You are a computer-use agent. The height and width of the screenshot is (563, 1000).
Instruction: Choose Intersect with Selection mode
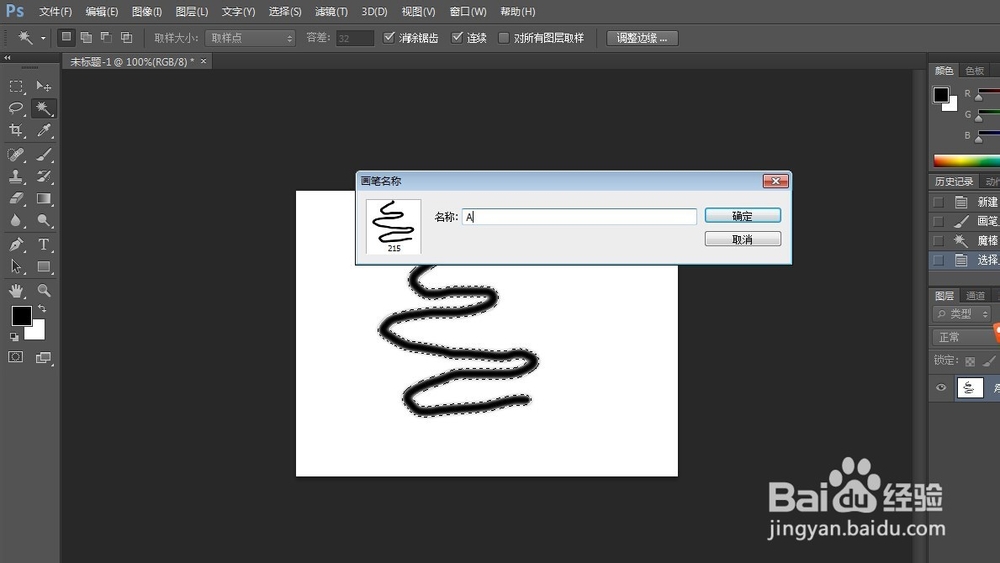click(127, 38)
